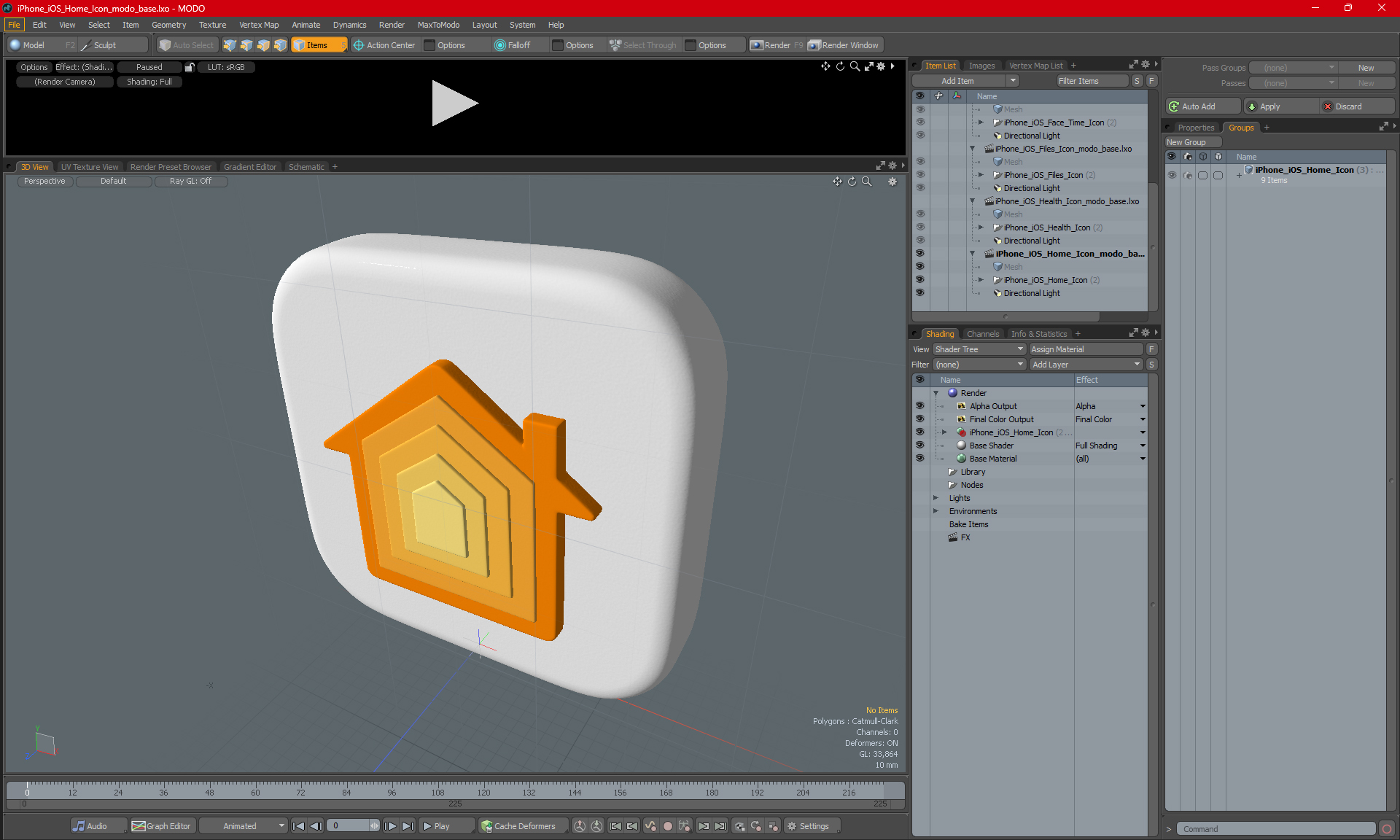Click Filter Items button

coord(1093,81)
